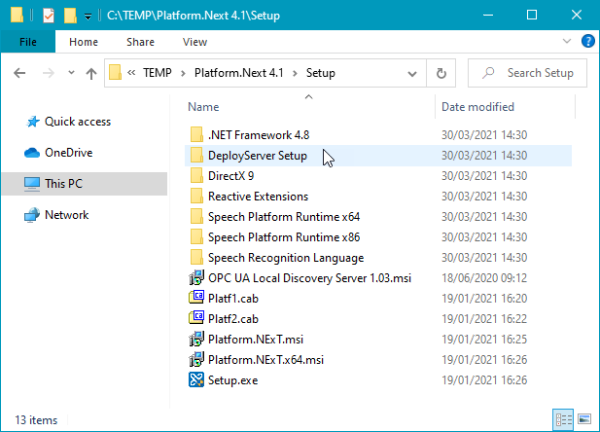Click the Refresh button in the address bar
The width and height of the screenshot is (600, 432).
(440, 73)
